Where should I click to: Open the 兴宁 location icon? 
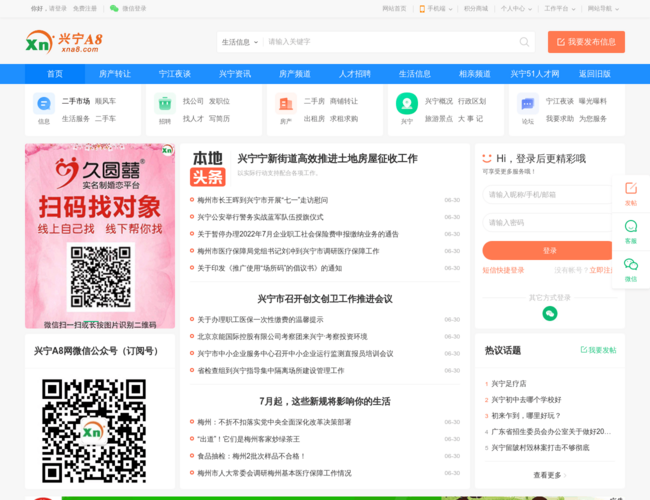click(x=407, y=103)
